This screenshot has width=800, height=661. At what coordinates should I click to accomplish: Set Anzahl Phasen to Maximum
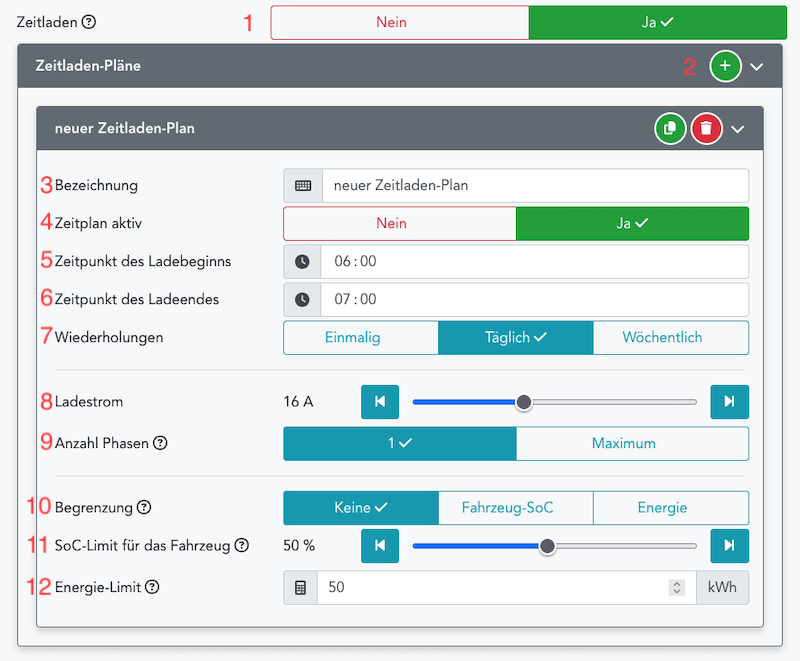pyautogui.click(x=632, y=443)
